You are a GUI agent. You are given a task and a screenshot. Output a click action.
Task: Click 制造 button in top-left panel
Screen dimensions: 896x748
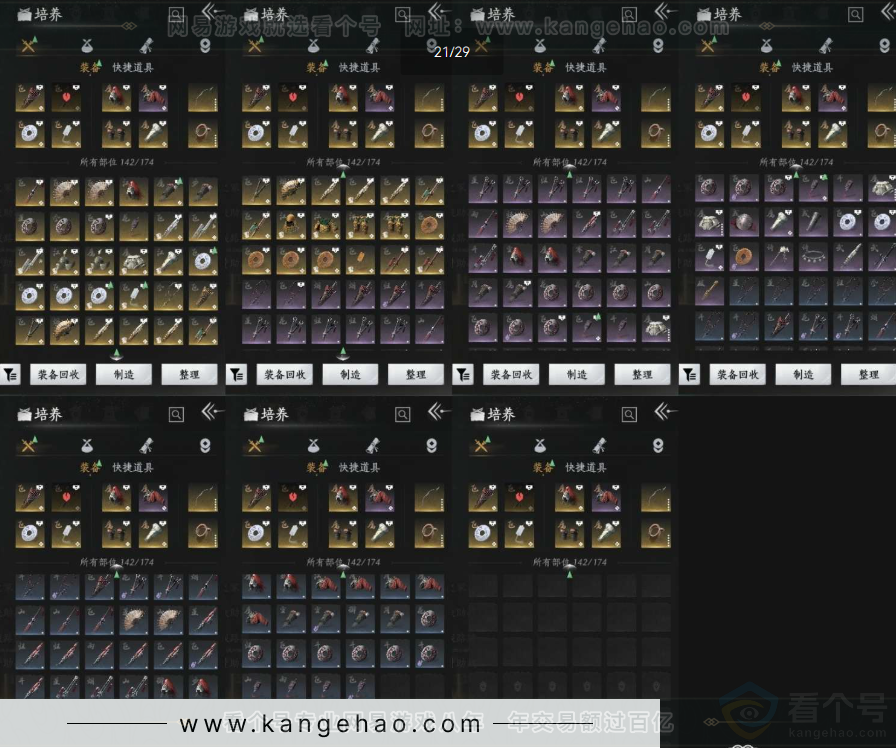[124, 375]
